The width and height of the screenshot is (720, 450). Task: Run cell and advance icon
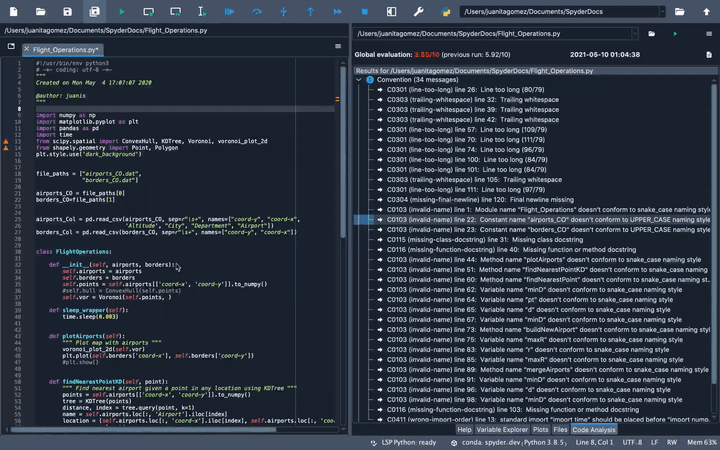[x=175, y=11]
